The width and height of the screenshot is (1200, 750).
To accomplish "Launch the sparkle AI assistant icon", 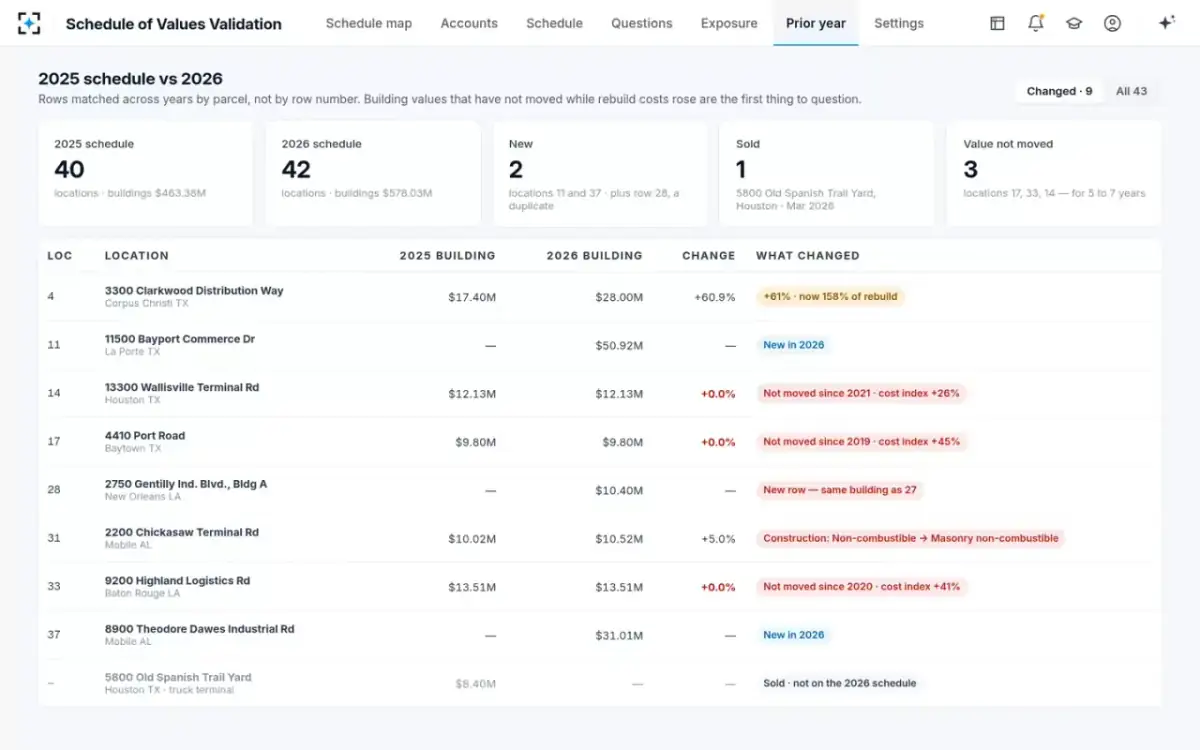I will pos(1166,23).
